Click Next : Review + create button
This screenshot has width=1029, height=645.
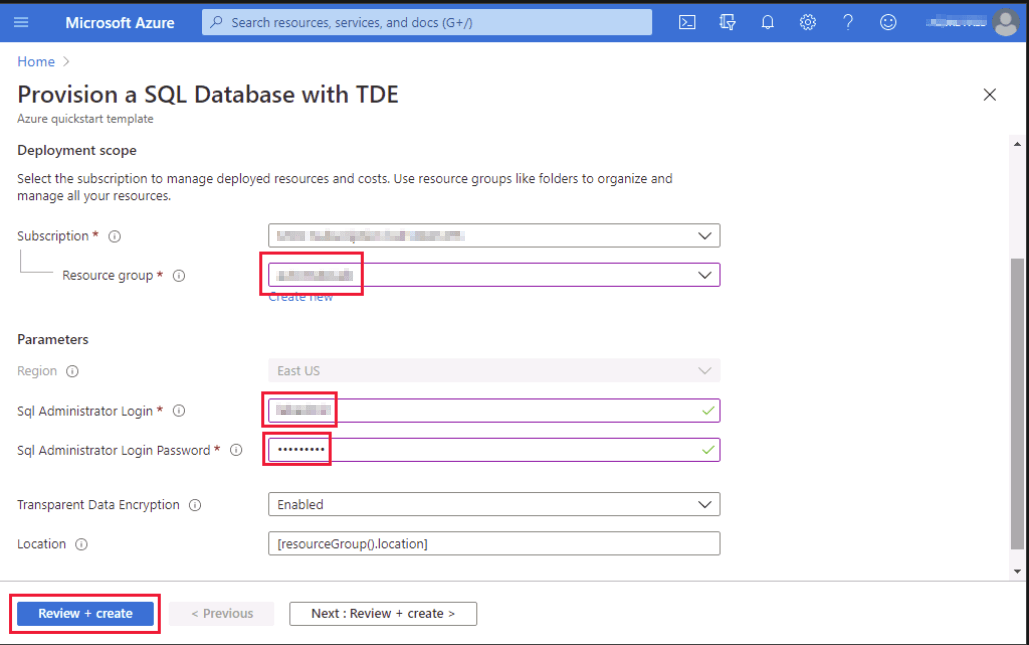(x=383, y=613)
